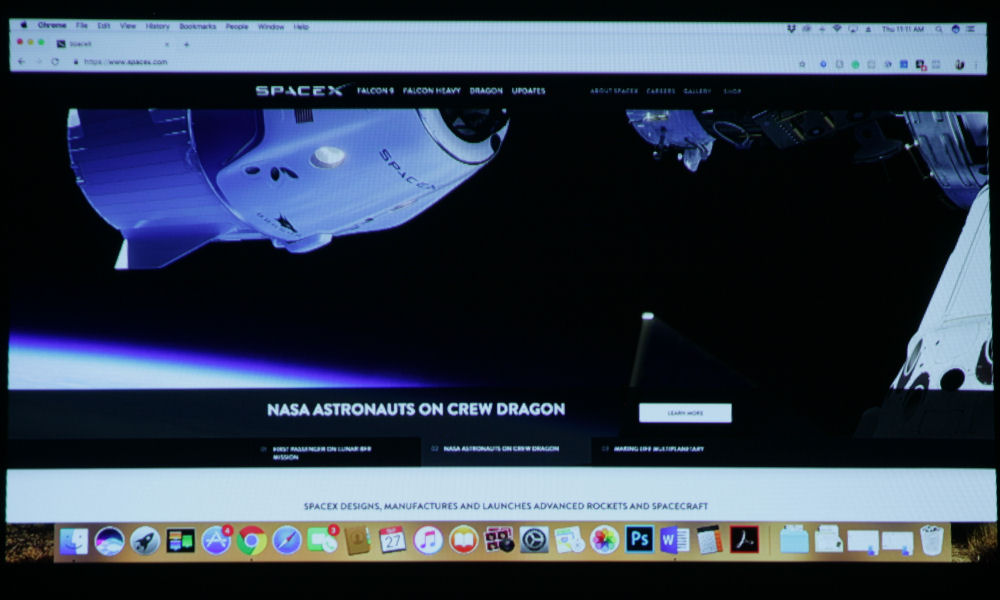Open the Bookmarks menu in menu bar

pos(197,26)
